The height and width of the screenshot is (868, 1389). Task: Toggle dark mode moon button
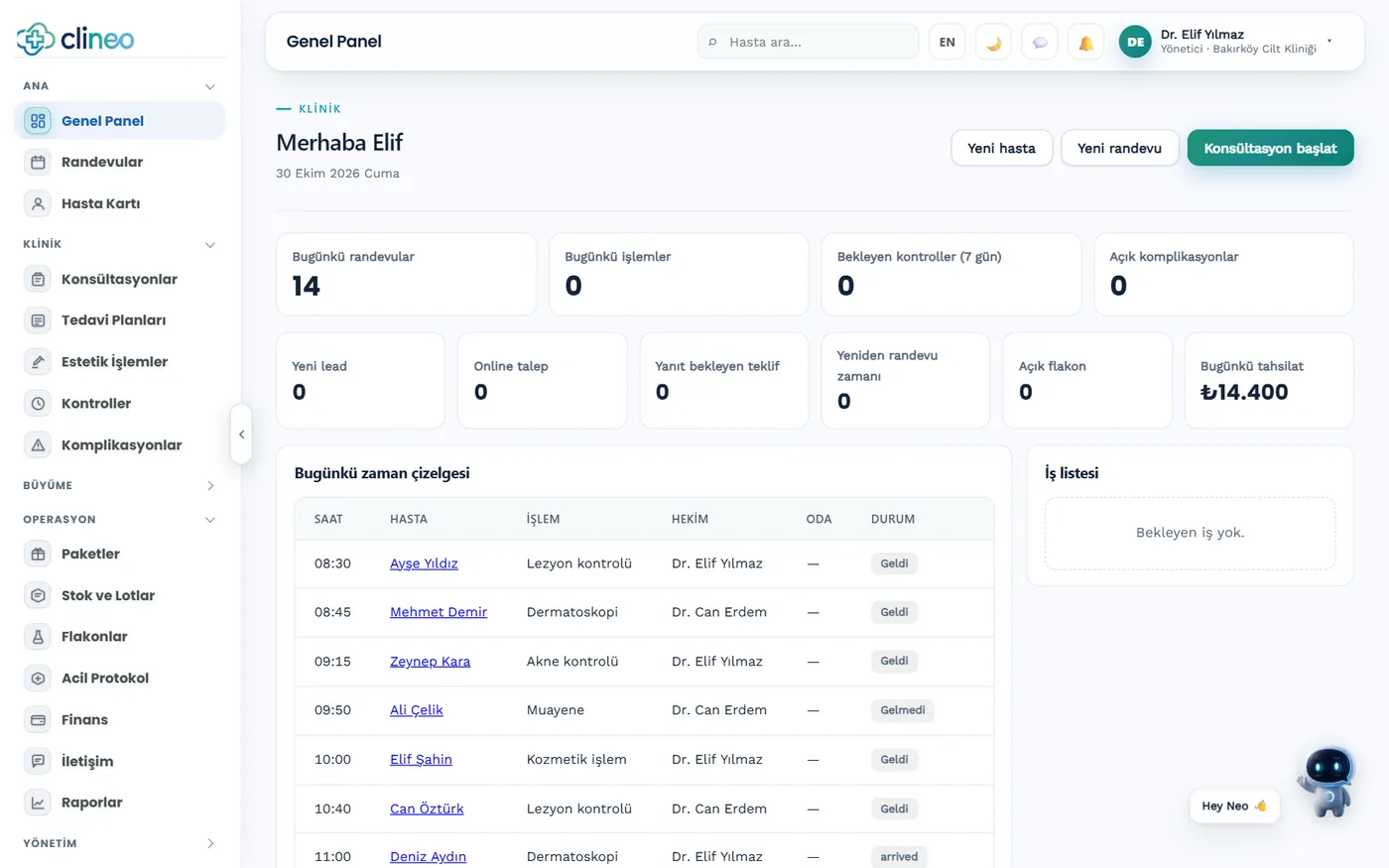[x=993, y=42]
